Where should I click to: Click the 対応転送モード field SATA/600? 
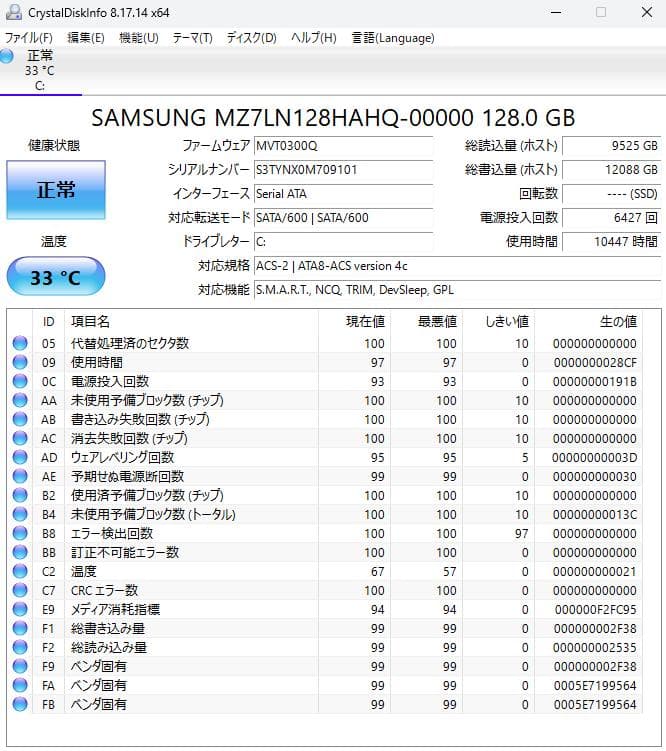click(343, 217)
